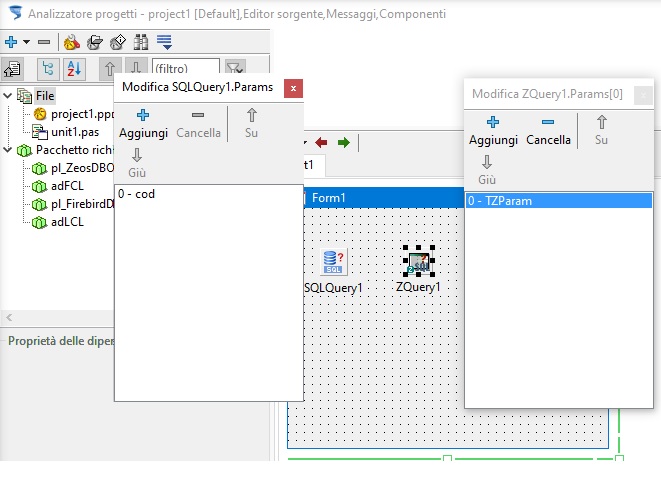Click the funnel filter options icon
The height and width of the screenshot is (479, 661).
point(235,67)
